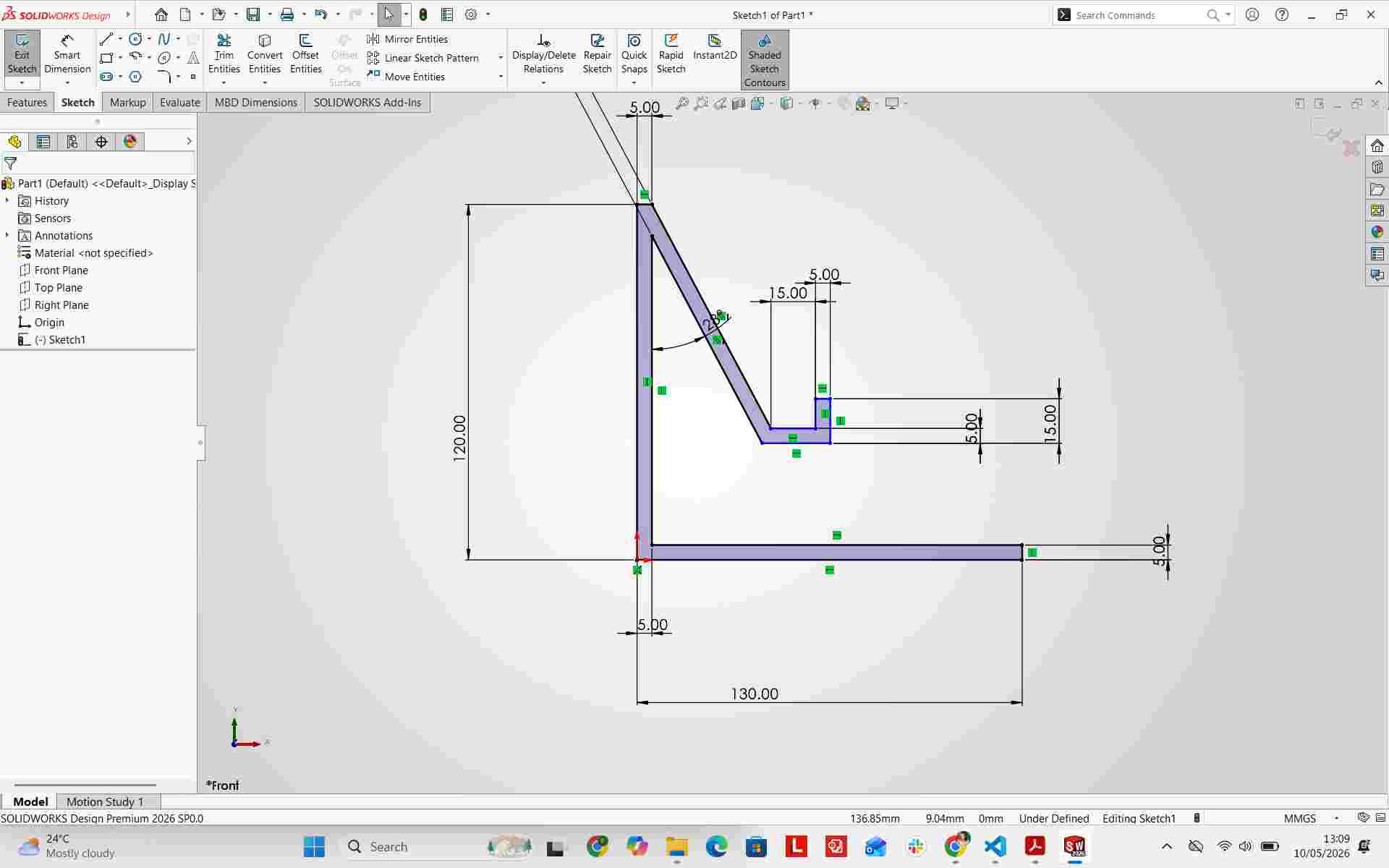Click the 130.00 dimension value
This screenshot has width=1389, height=868.
[755, 694]
